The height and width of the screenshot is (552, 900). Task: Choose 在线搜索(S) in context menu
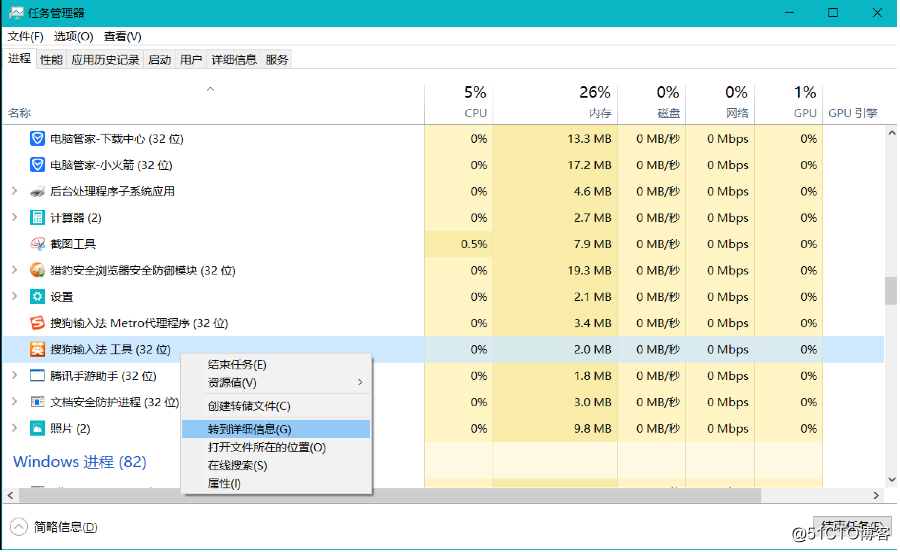pos(276,465)
